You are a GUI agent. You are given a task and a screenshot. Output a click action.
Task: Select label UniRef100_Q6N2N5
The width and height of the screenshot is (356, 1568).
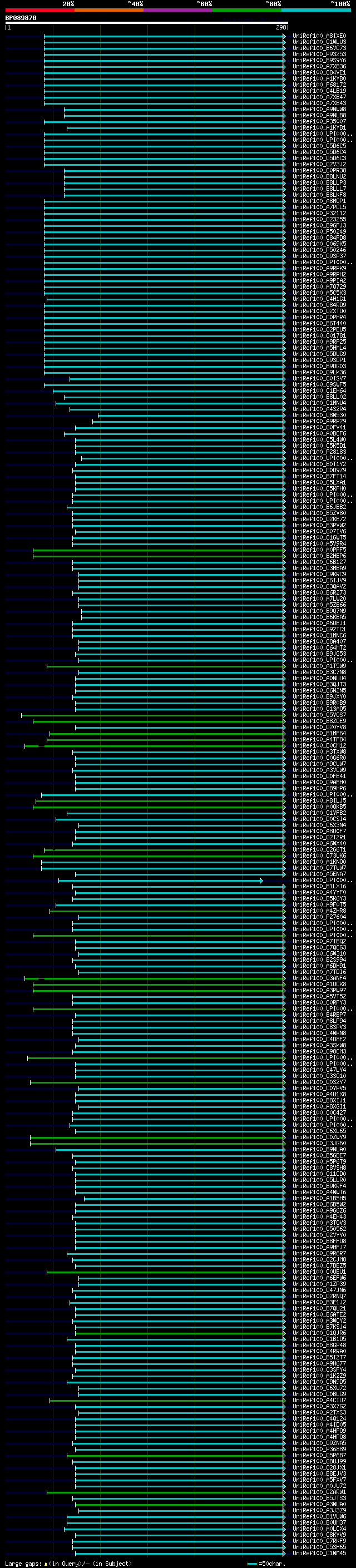point(319,690)
